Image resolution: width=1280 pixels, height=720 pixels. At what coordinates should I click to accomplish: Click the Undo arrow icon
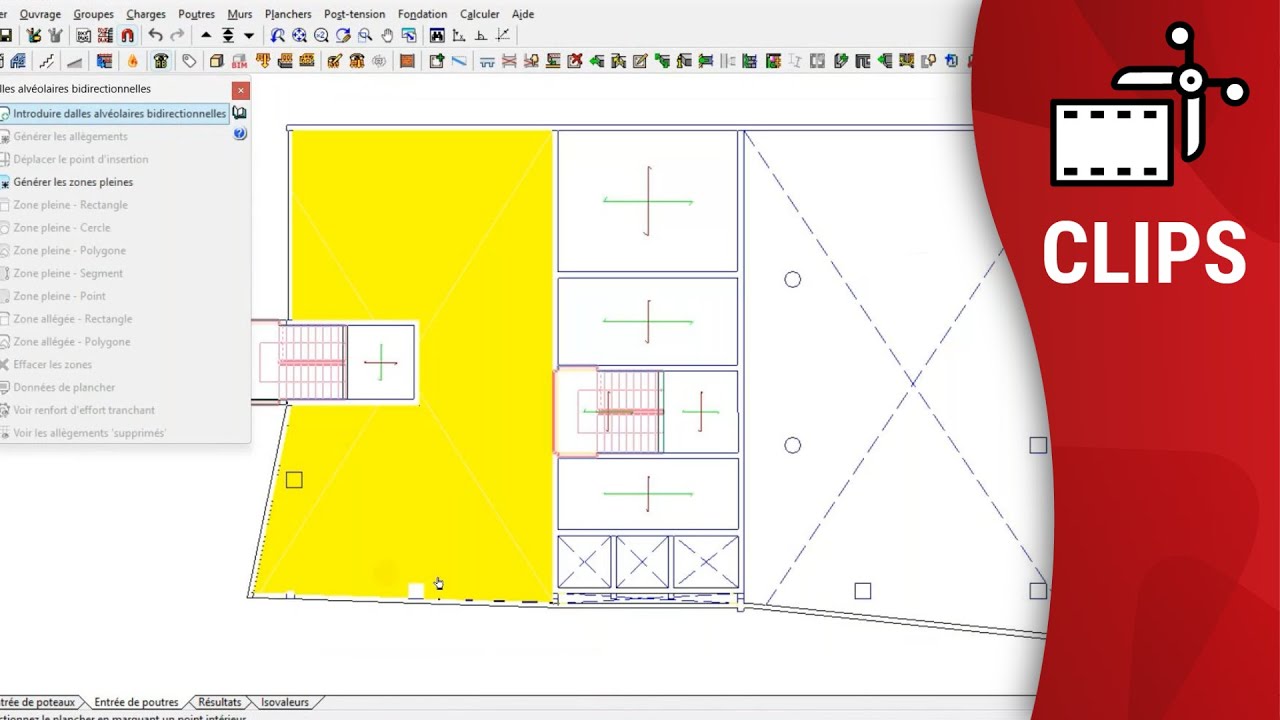click(x=155, y=35)
